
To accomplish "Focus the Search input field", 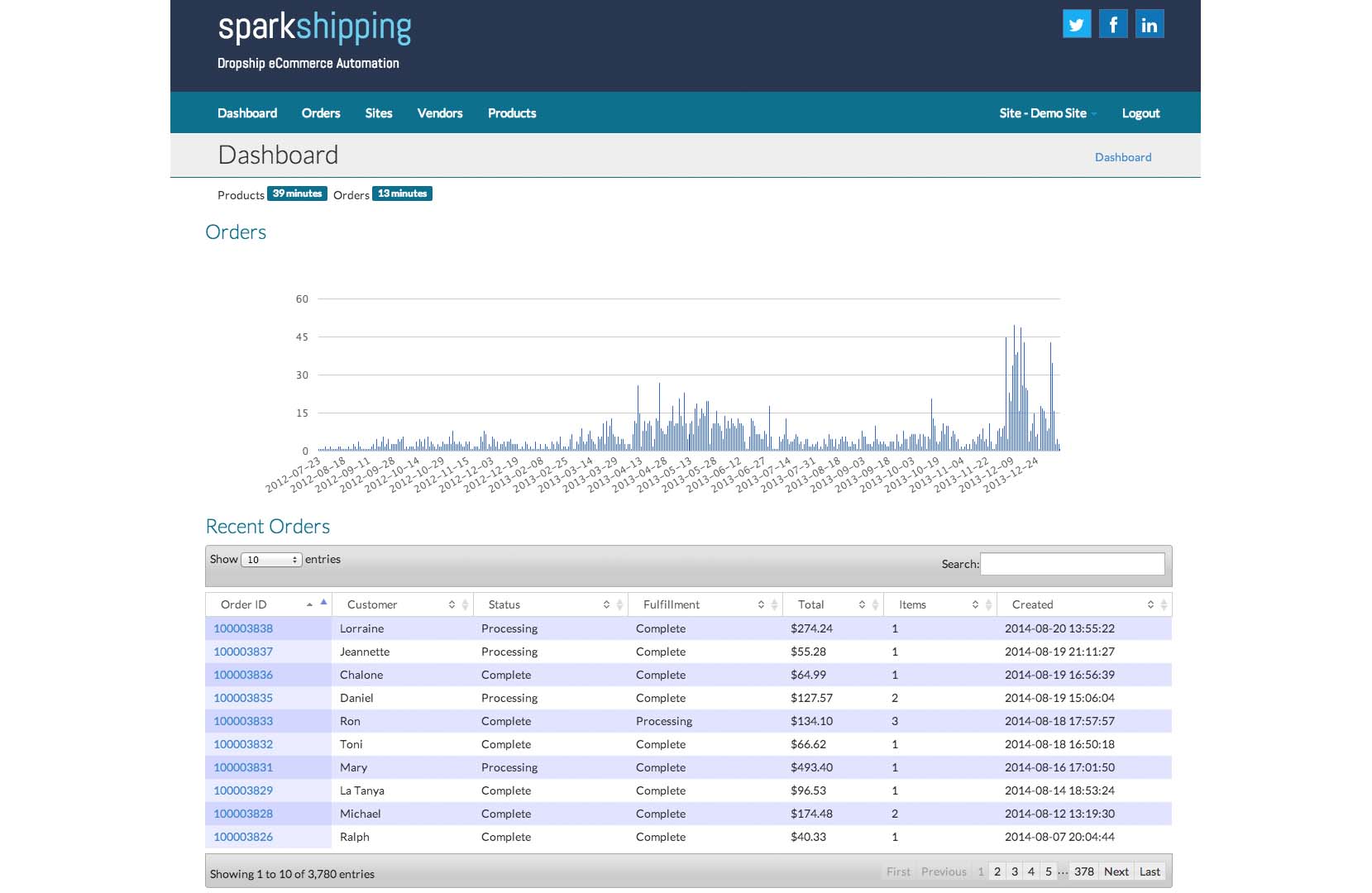I will (x=1072, y=564).
